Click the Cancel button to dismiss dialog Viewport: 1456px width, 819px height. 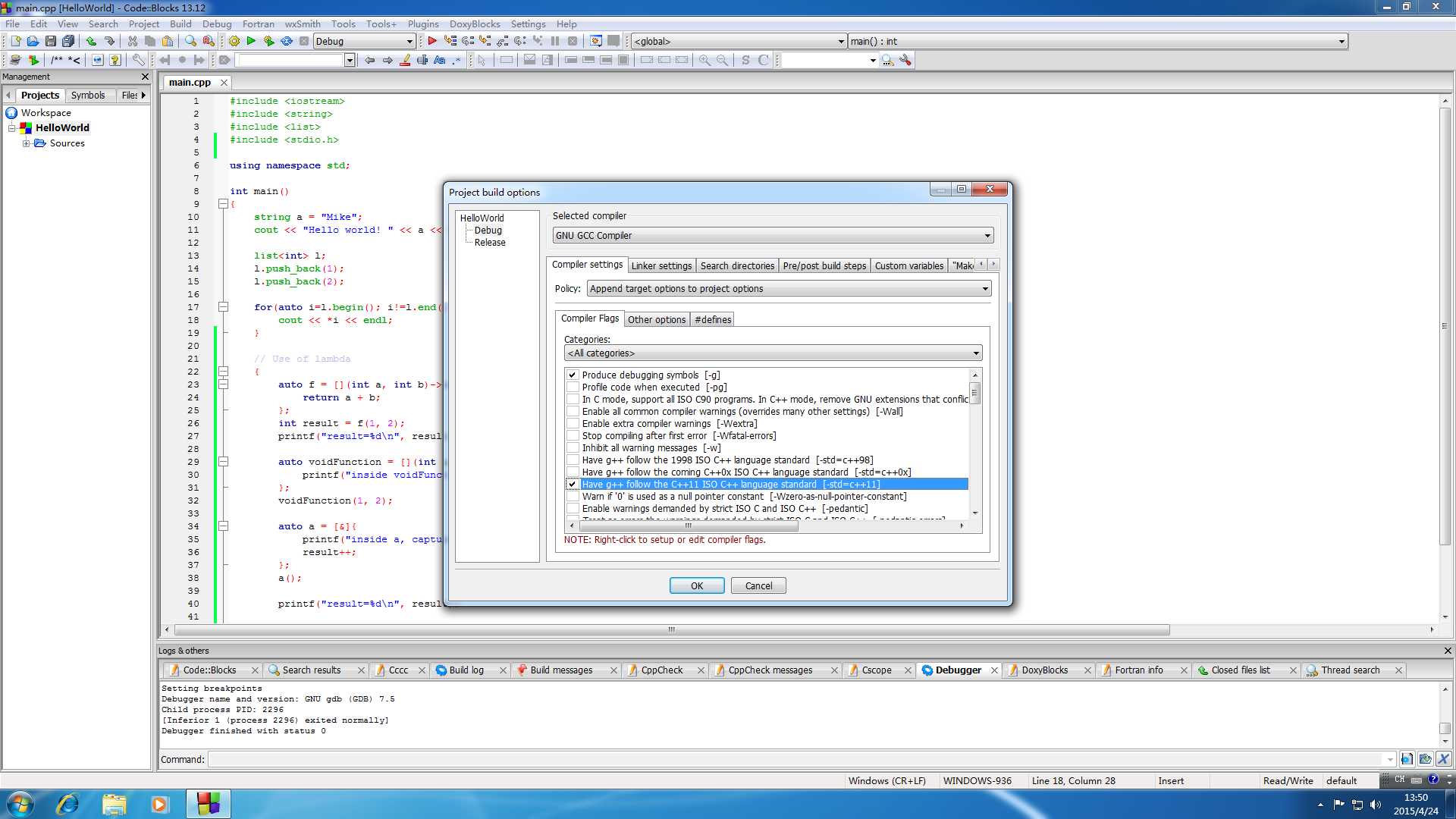[759, 585]
